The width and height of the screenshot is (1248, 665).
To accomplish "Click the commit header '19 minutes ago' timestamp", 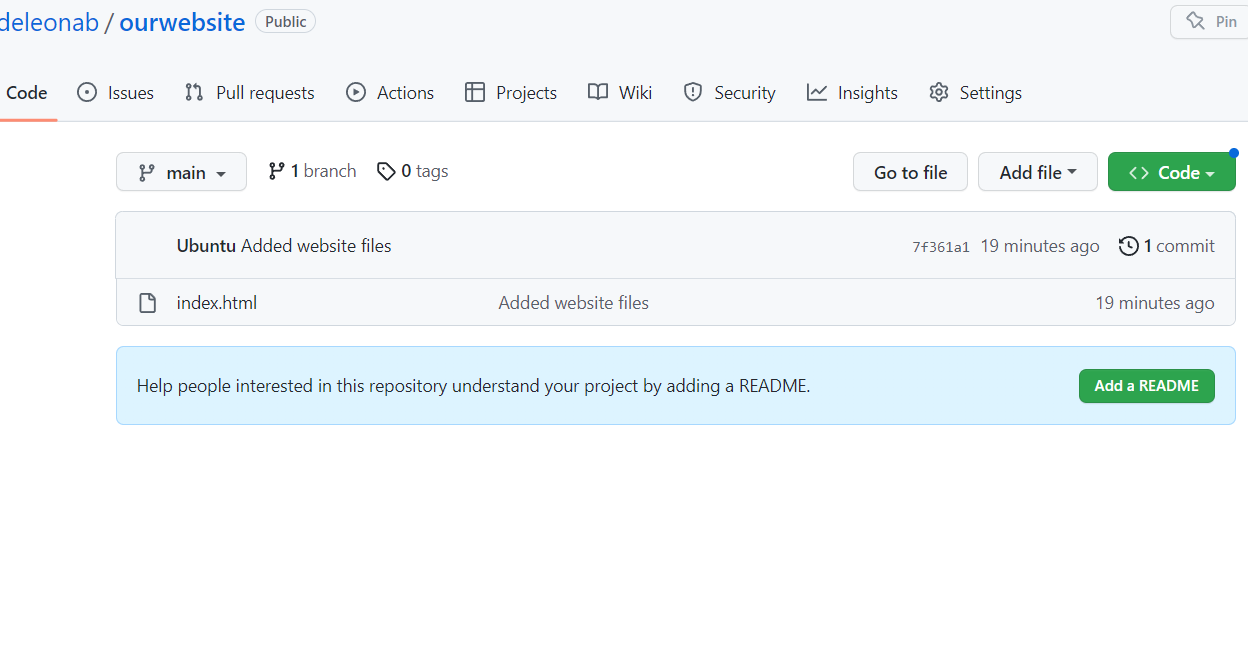I will click(x=1040, y=246).
